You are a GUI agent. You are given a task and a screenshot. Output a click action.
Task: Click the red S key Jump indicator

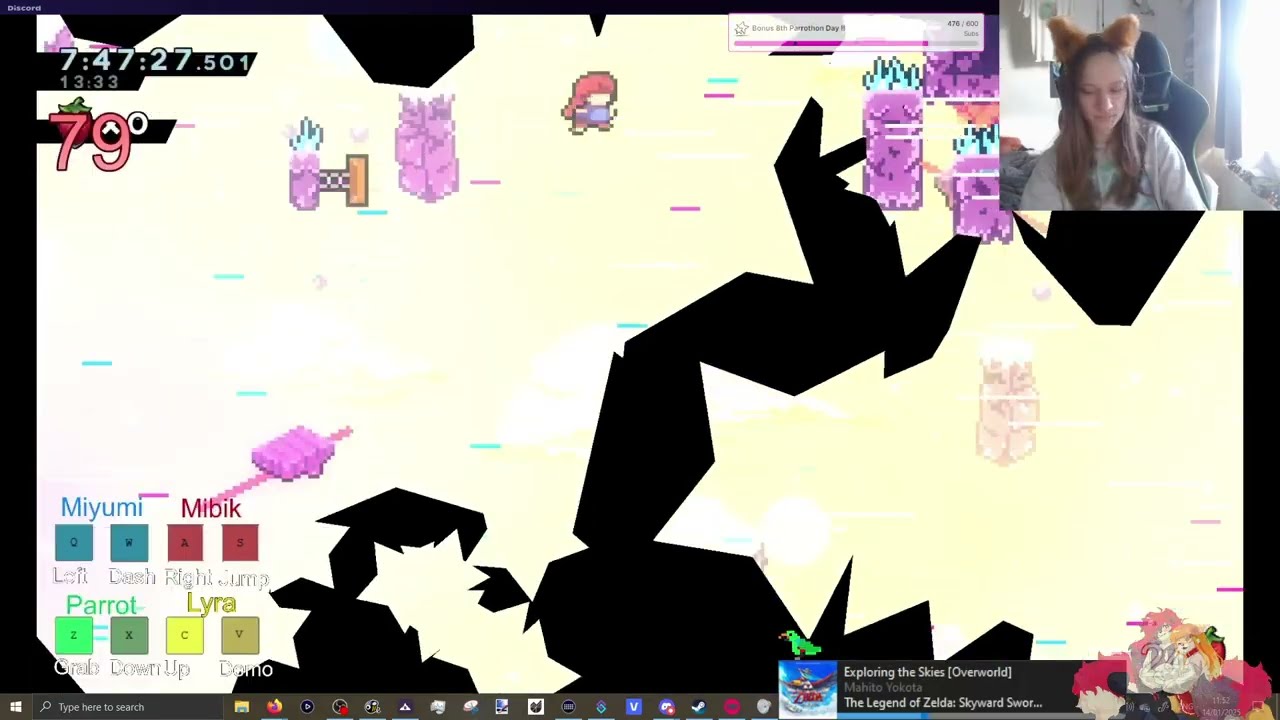point(239,543)
